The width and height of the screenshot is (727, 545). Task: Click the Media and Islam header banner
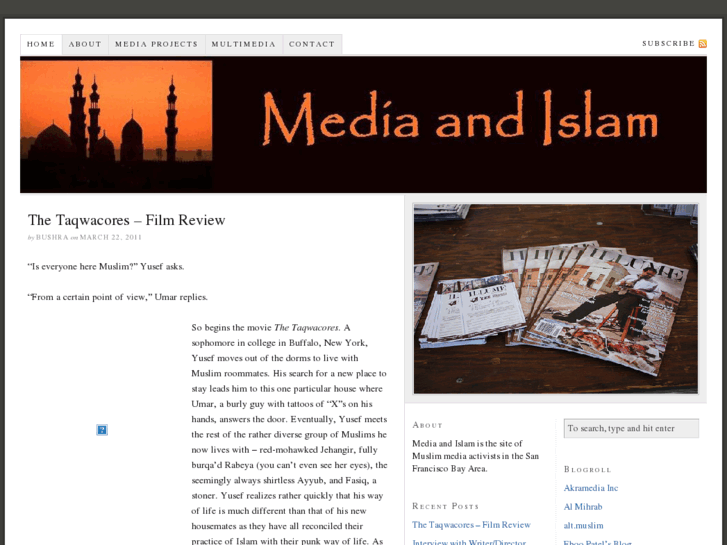click(364, 124)
